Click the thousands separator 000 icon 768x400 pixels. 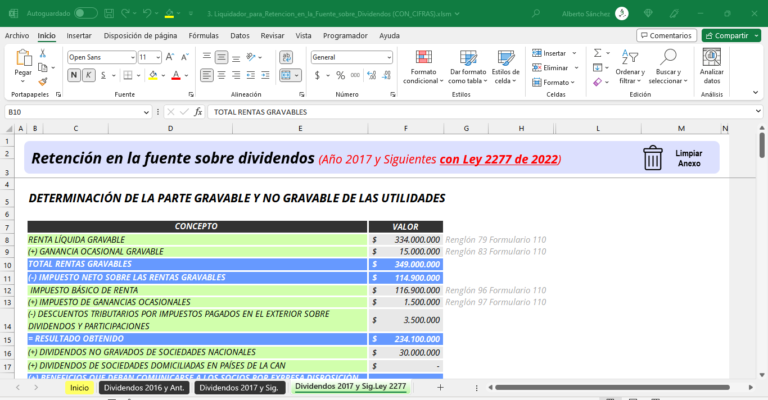[x=356, y=75]
